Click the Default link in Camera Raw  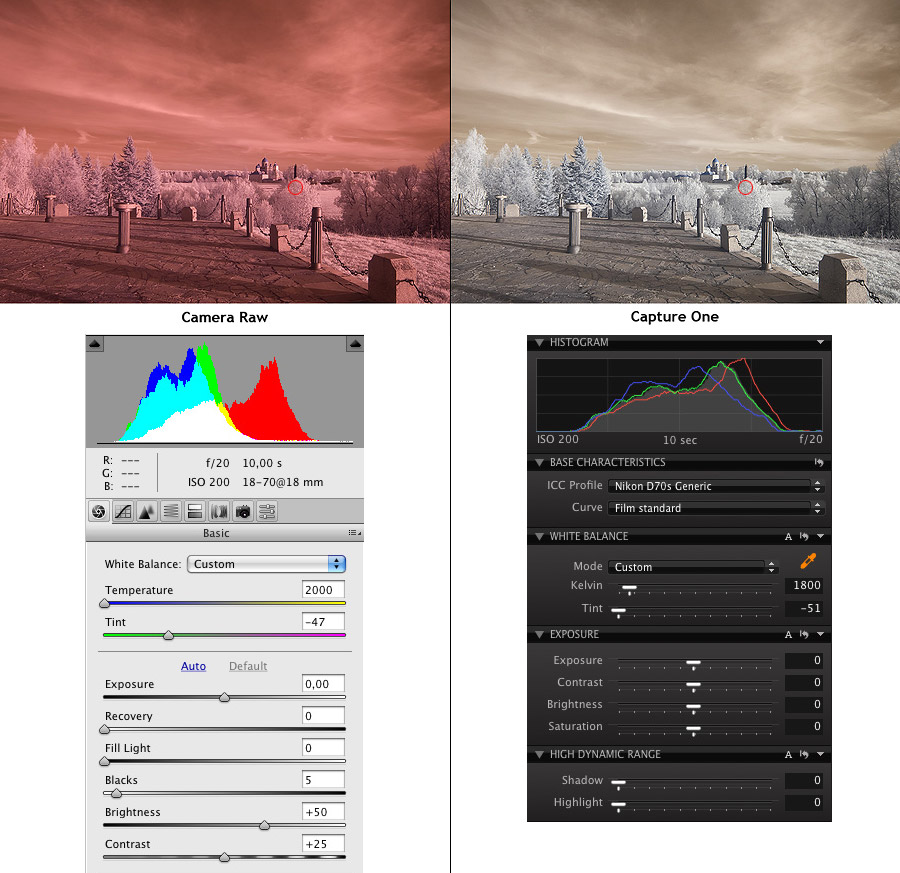(x=248, y=666)
